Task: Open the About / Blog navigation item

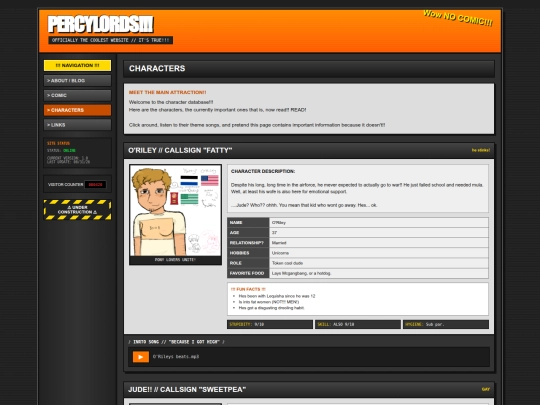Action: click(77, 81)
